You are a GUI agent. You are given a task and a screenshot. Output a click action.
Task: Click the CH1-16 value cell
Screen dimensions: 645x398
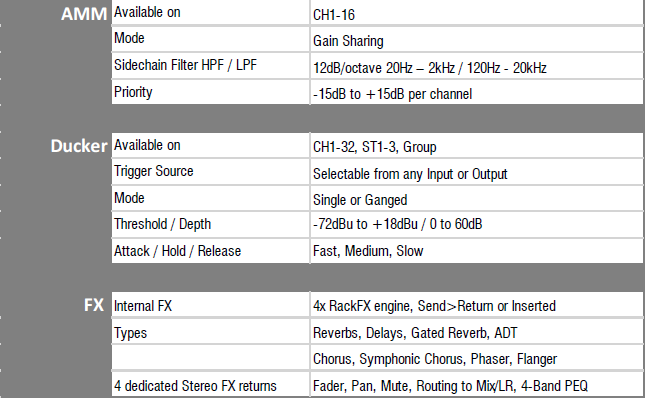[x=477, y=14]
